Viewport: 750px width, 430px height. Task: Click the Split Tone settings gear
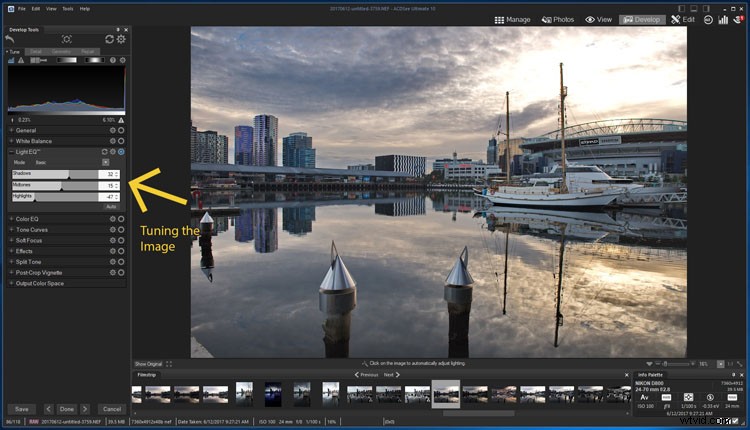113,262
